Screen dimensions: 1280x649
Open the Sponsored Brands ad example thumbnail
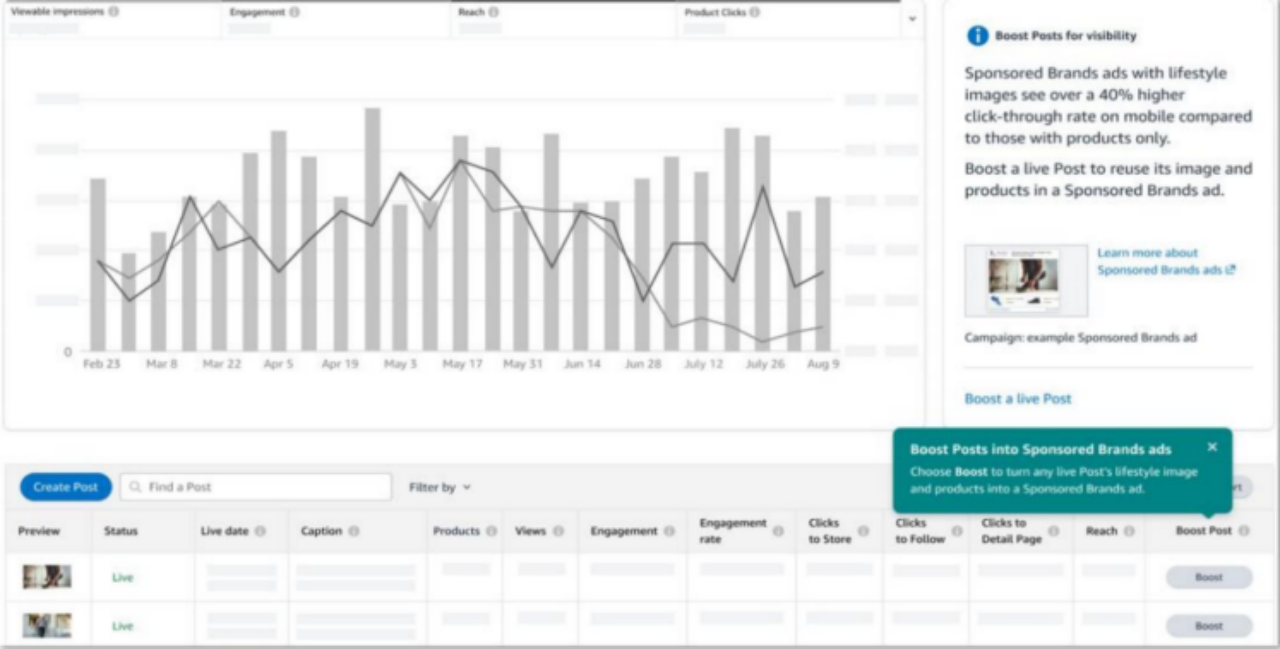pyautogui.click(x=1026, y=280)
